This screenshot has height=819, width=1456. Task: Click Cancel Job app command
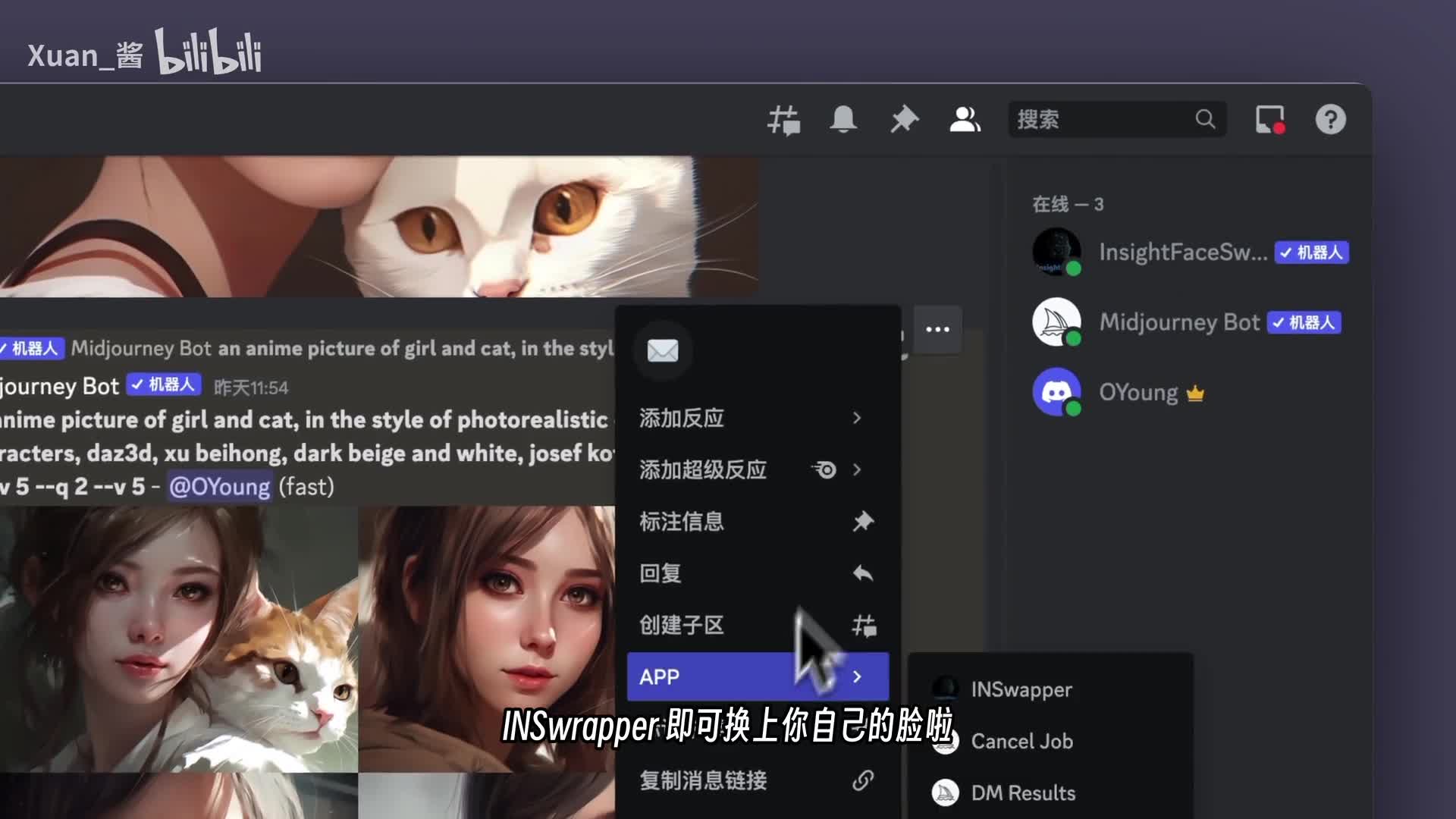pos(1021,741)
